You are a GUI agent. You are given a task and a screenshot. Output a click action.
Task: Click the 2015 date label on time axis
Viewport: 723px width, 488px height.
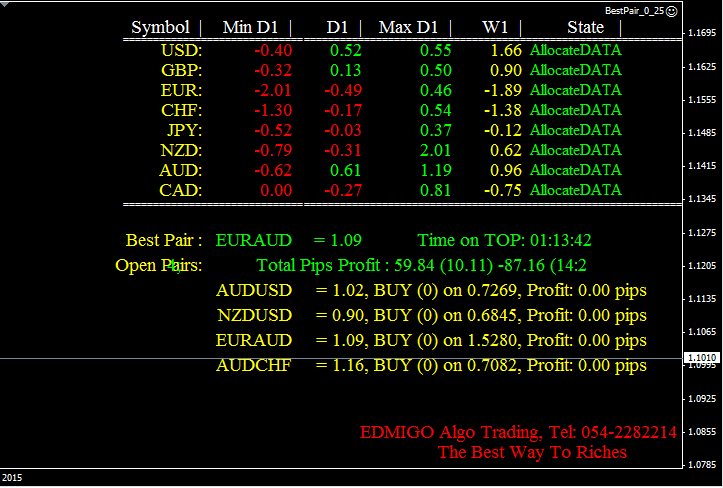coord(12,478)
